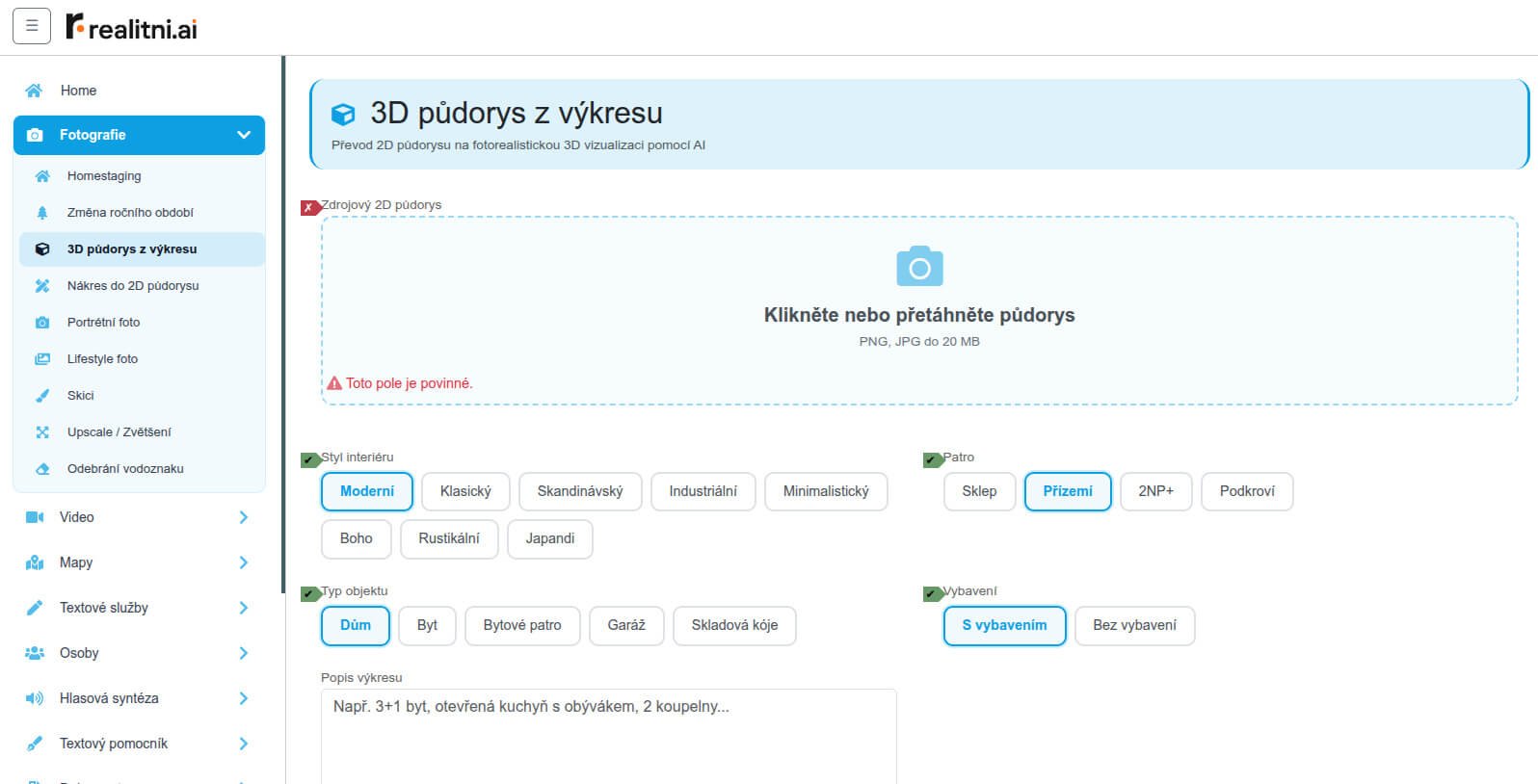1538x784 pixels.
Task: Click the Osoby people icon
Action: coord(35,653)
